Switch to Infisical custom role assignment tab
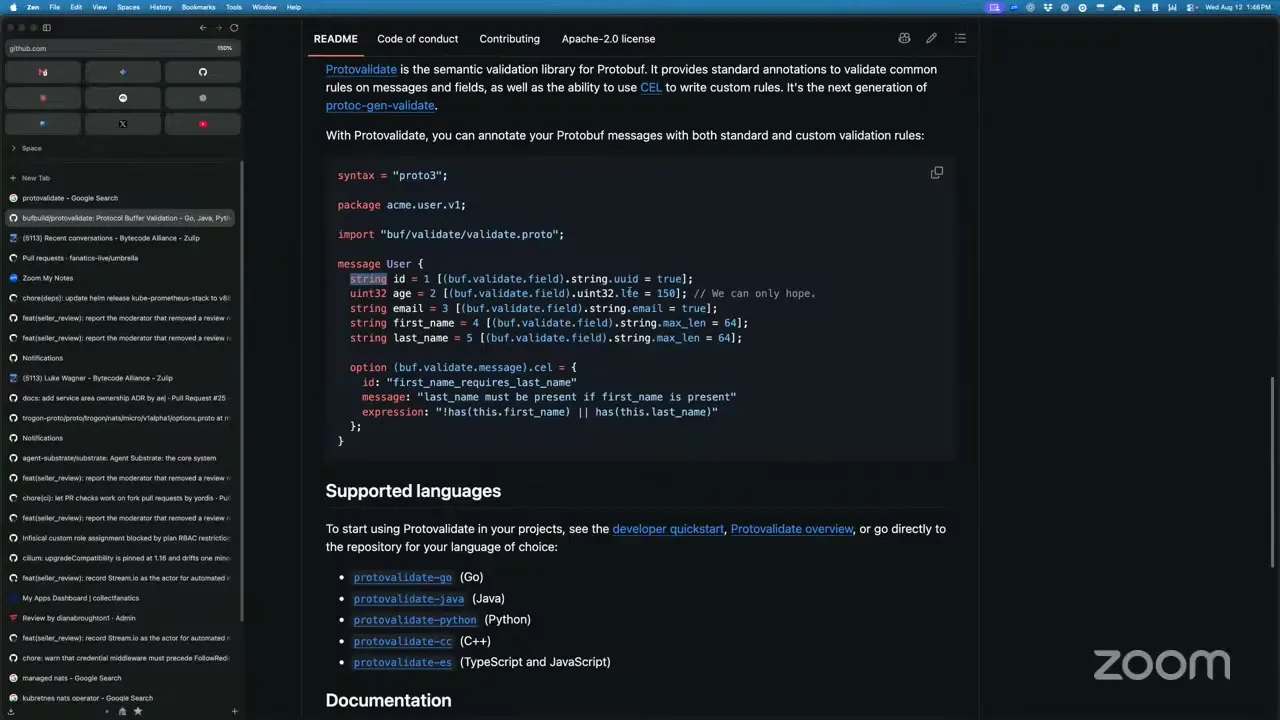Image resolution: width=1280 pixels, height=720 pixels. tap(120, 538)
